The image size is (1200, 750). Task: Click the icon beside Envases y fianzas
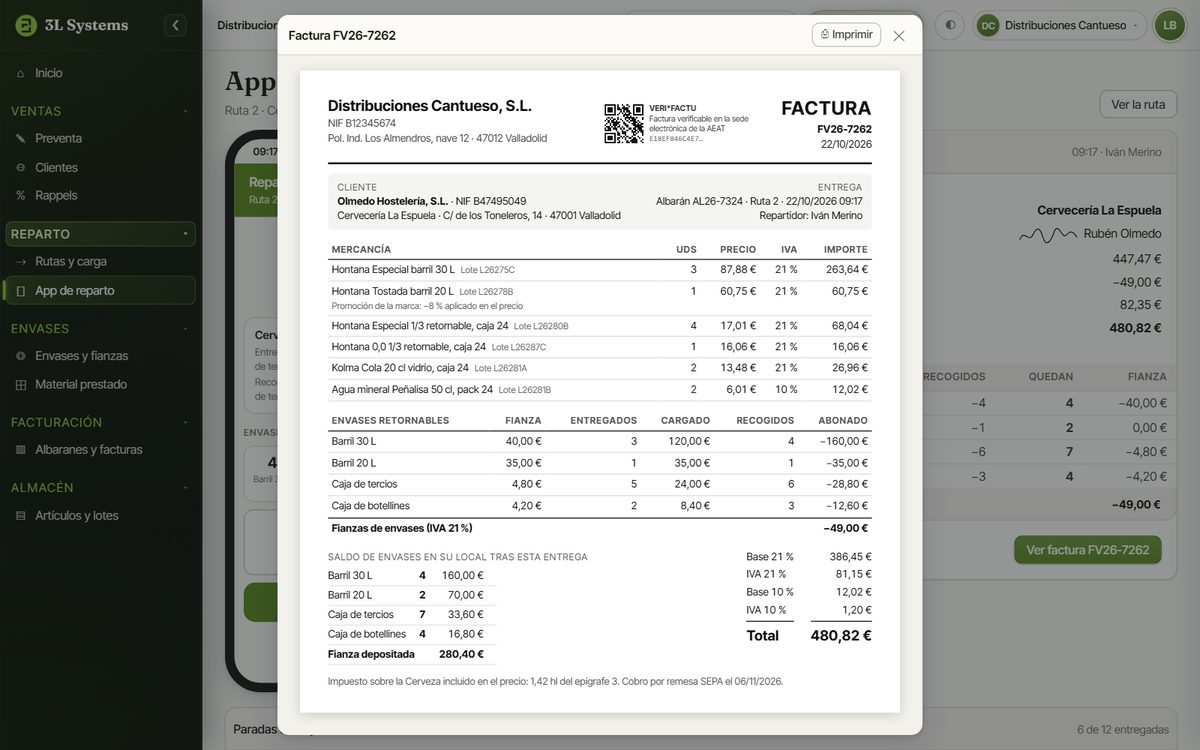click(x=21, y=356)
